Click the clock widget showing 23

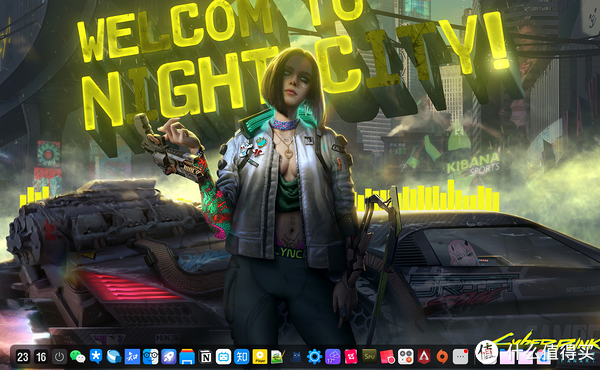tap(23, 357)
